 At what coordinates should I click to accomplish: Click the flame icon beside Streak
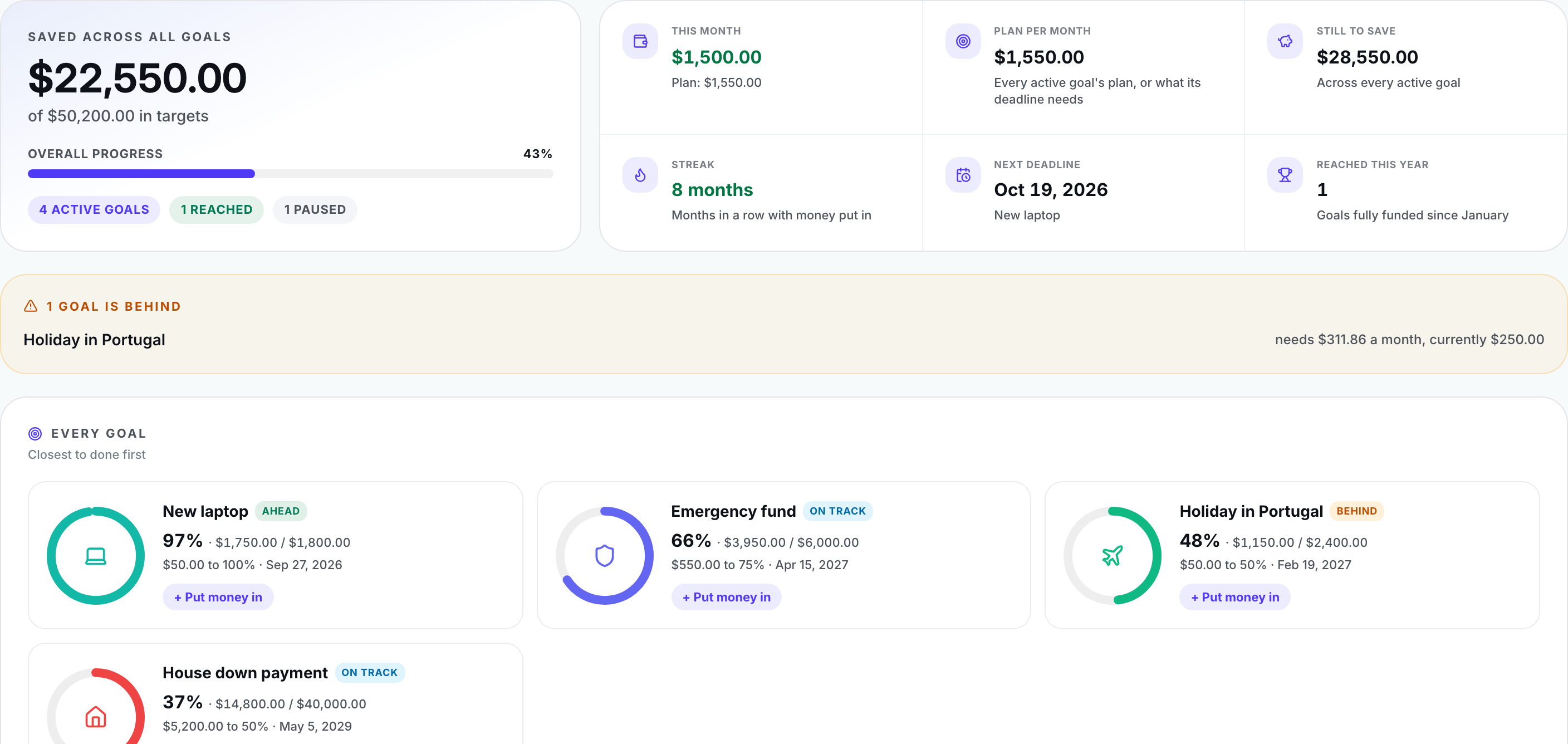(640, 175)
